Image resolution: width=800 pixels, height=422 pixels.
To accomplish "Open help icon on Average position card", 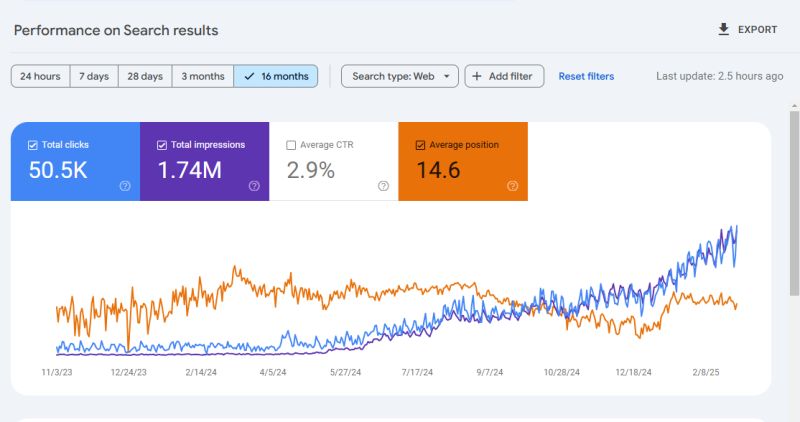I will tap(513, 186).
